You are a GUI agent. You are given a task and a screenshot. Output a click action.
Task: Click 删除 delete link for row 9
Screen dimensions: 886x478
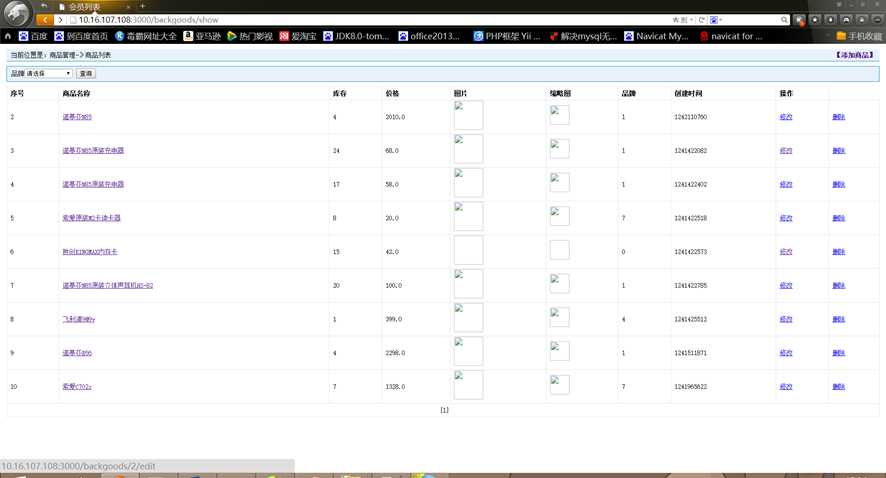coord(839,353)
